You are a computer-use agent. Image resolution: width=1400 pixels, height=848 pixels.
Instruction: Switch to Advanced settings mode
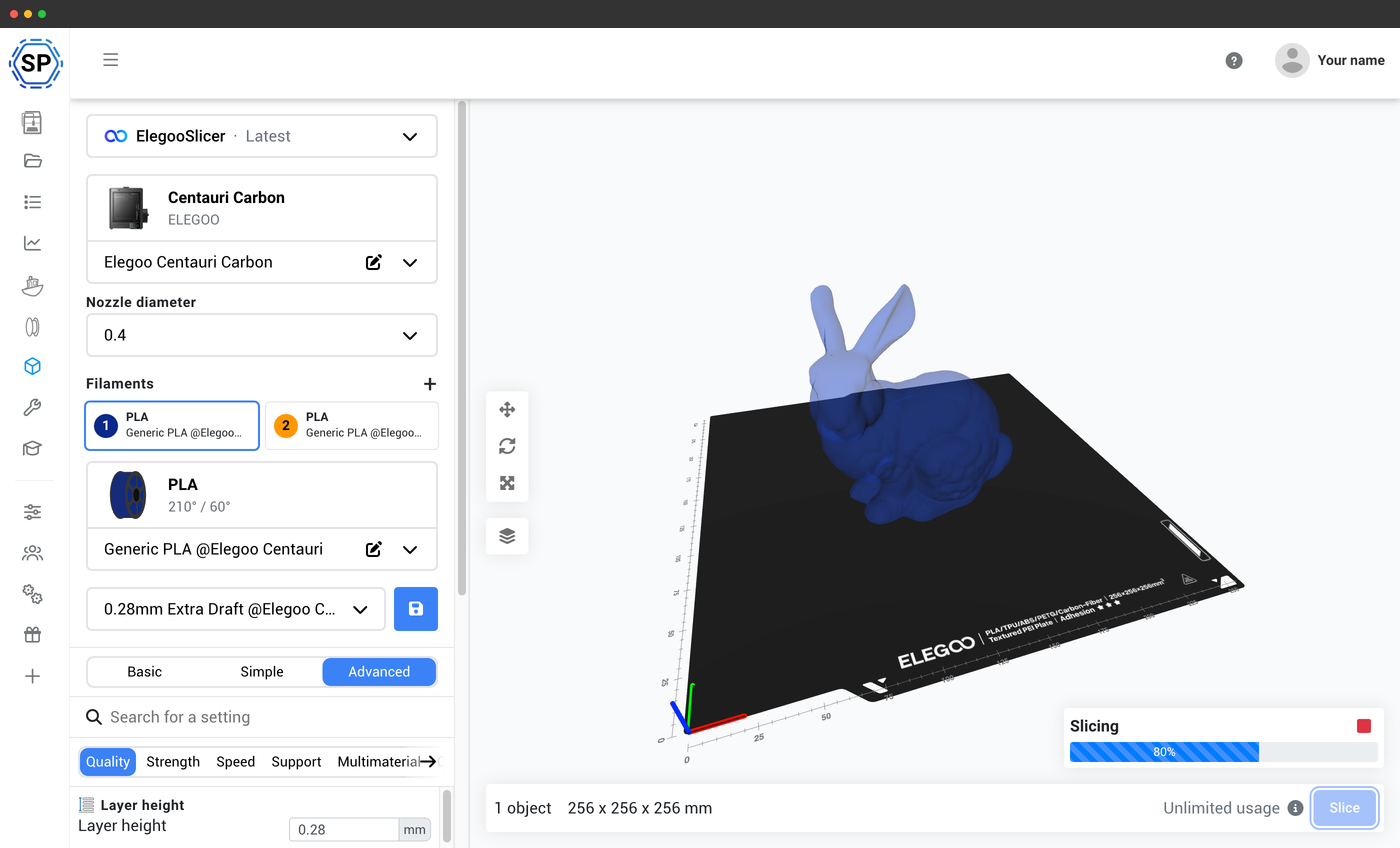(x=379, y=672)
